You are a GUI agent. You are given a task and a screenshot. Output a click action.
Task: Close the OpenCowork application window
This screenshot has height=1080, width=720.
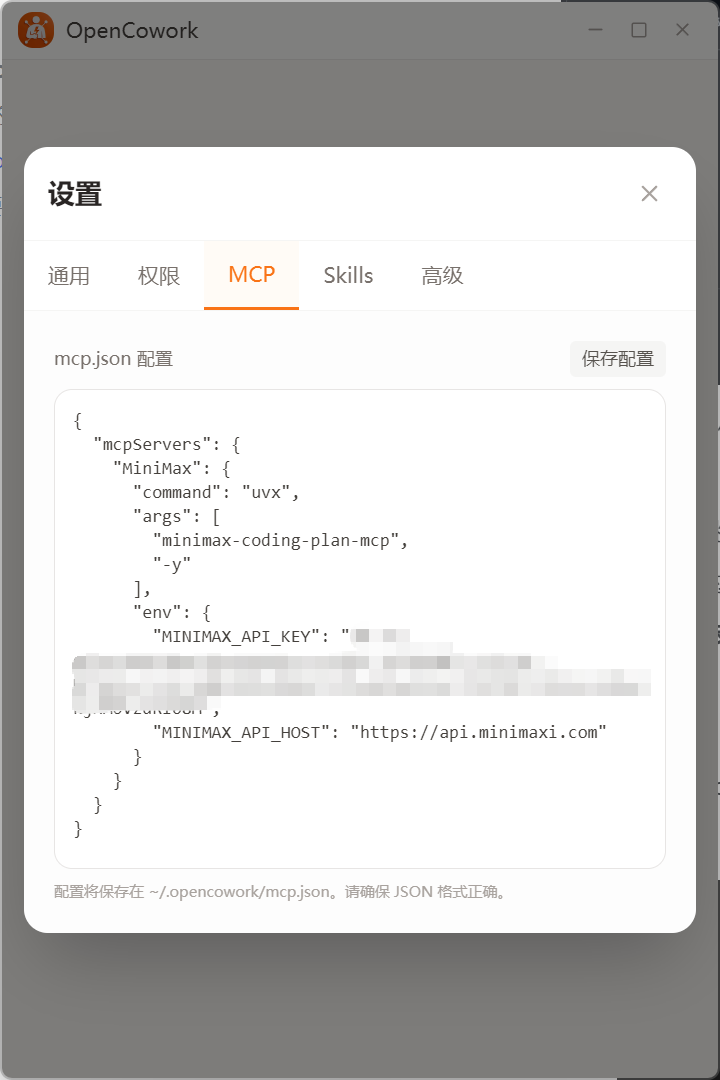(682, 30)
